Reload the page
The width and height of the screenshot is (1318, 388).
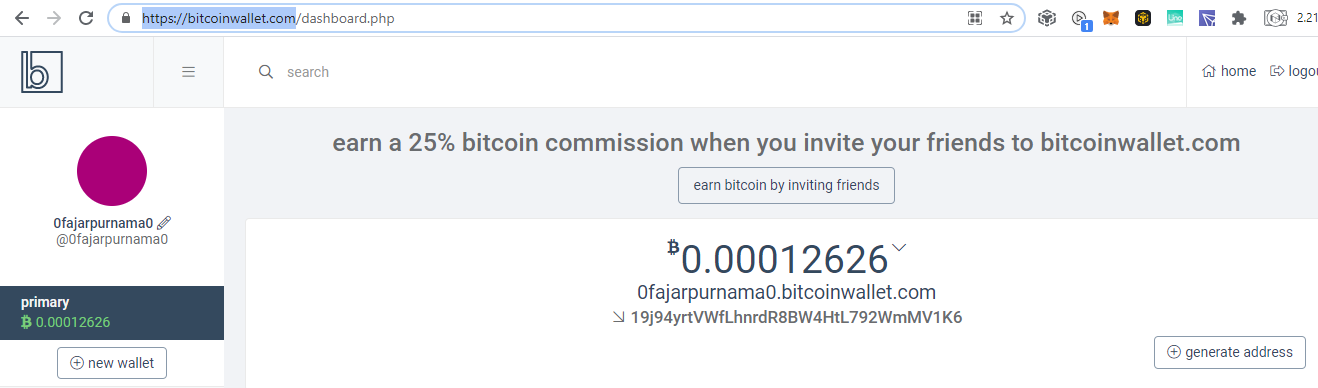(x=86, y=18)
